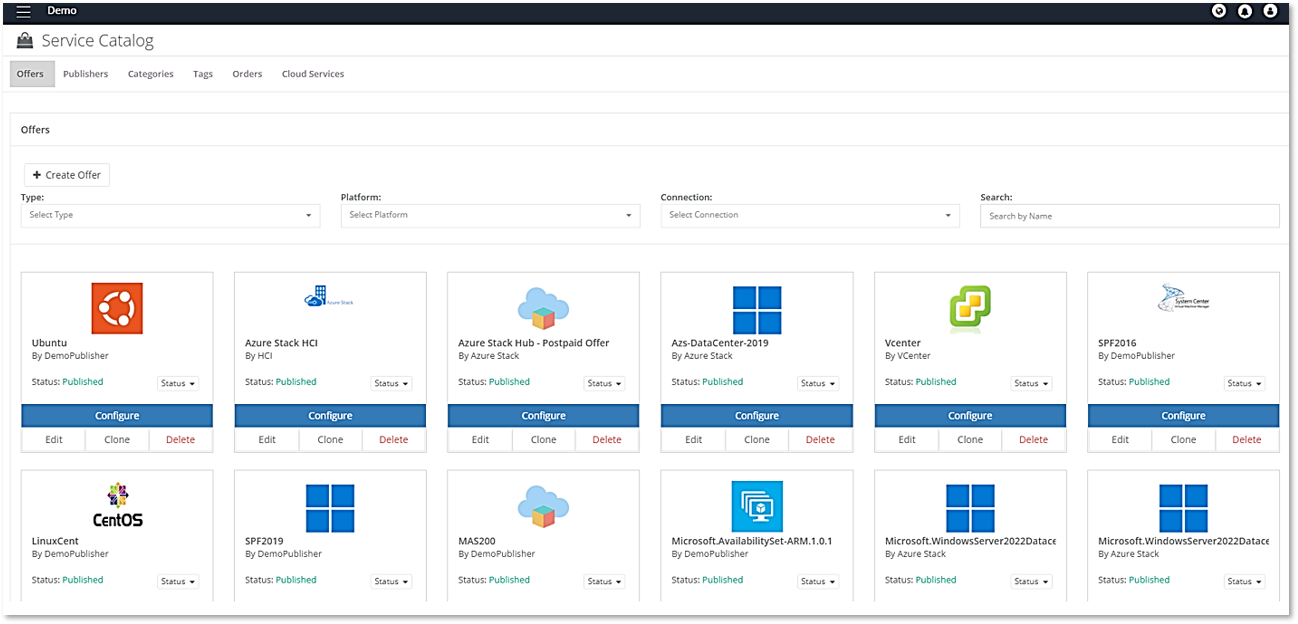Click the Azs-DataCenter-2019 Windows logo
The height and width of the screenshot is (624, 1298).
757,310
